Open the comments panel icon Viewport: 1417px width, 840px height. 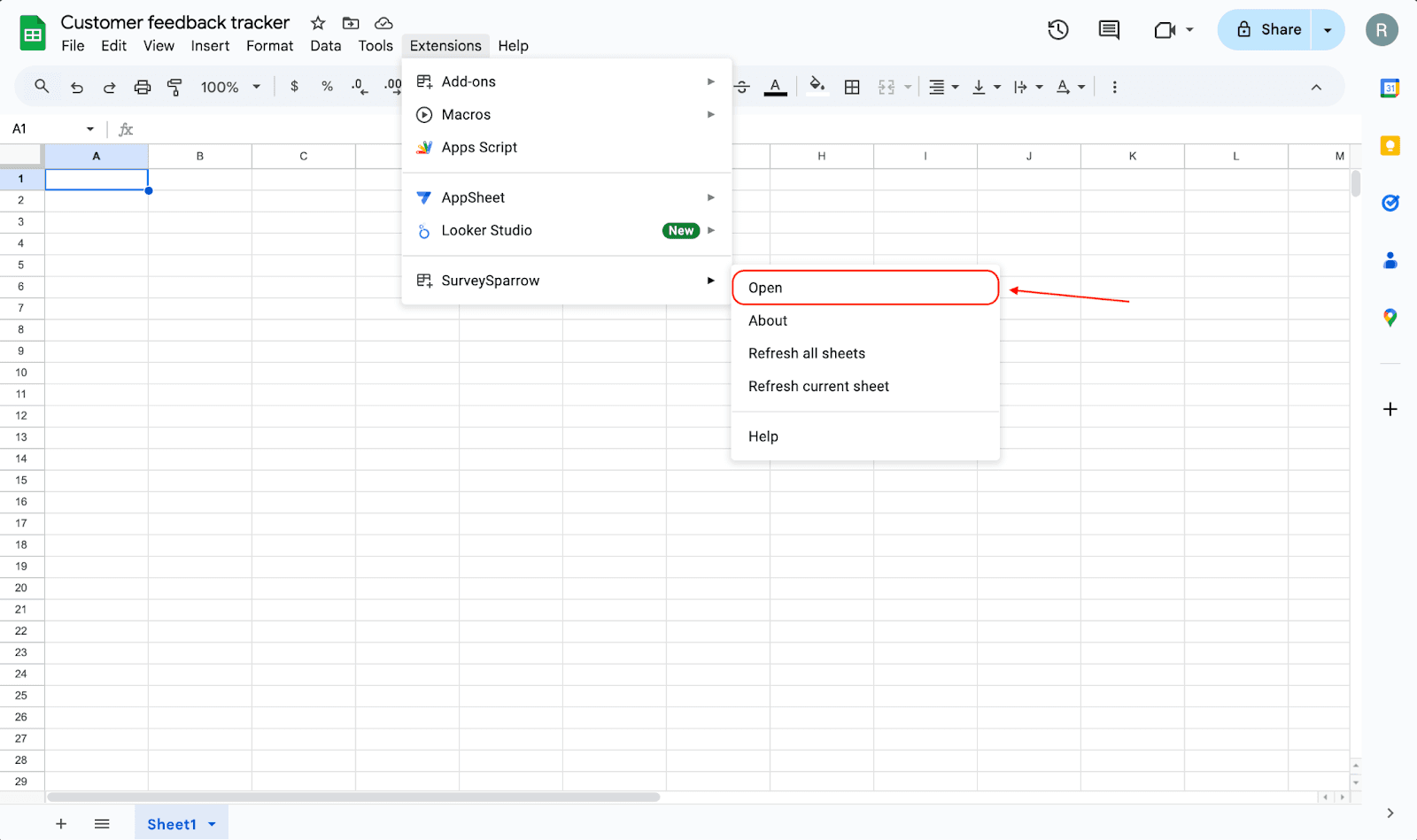pyautogui.click(x=1109, y=30)
